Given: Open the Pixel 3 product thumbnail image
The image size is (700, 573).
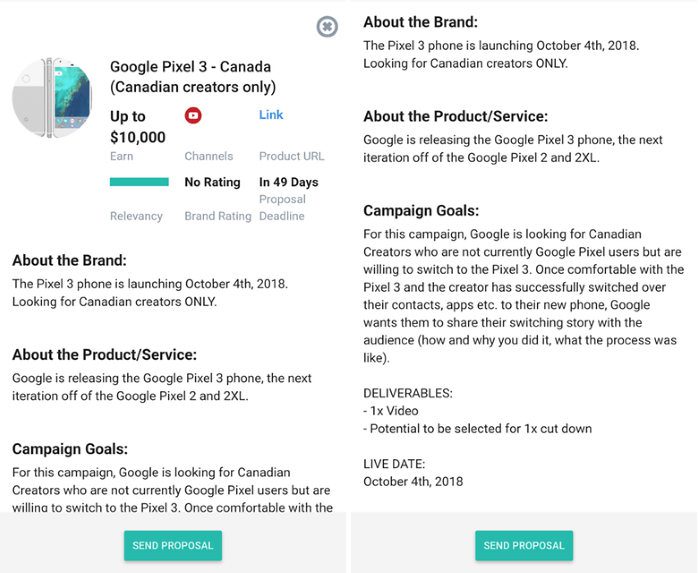Looking at the screenshot, I should coord(52,97).
